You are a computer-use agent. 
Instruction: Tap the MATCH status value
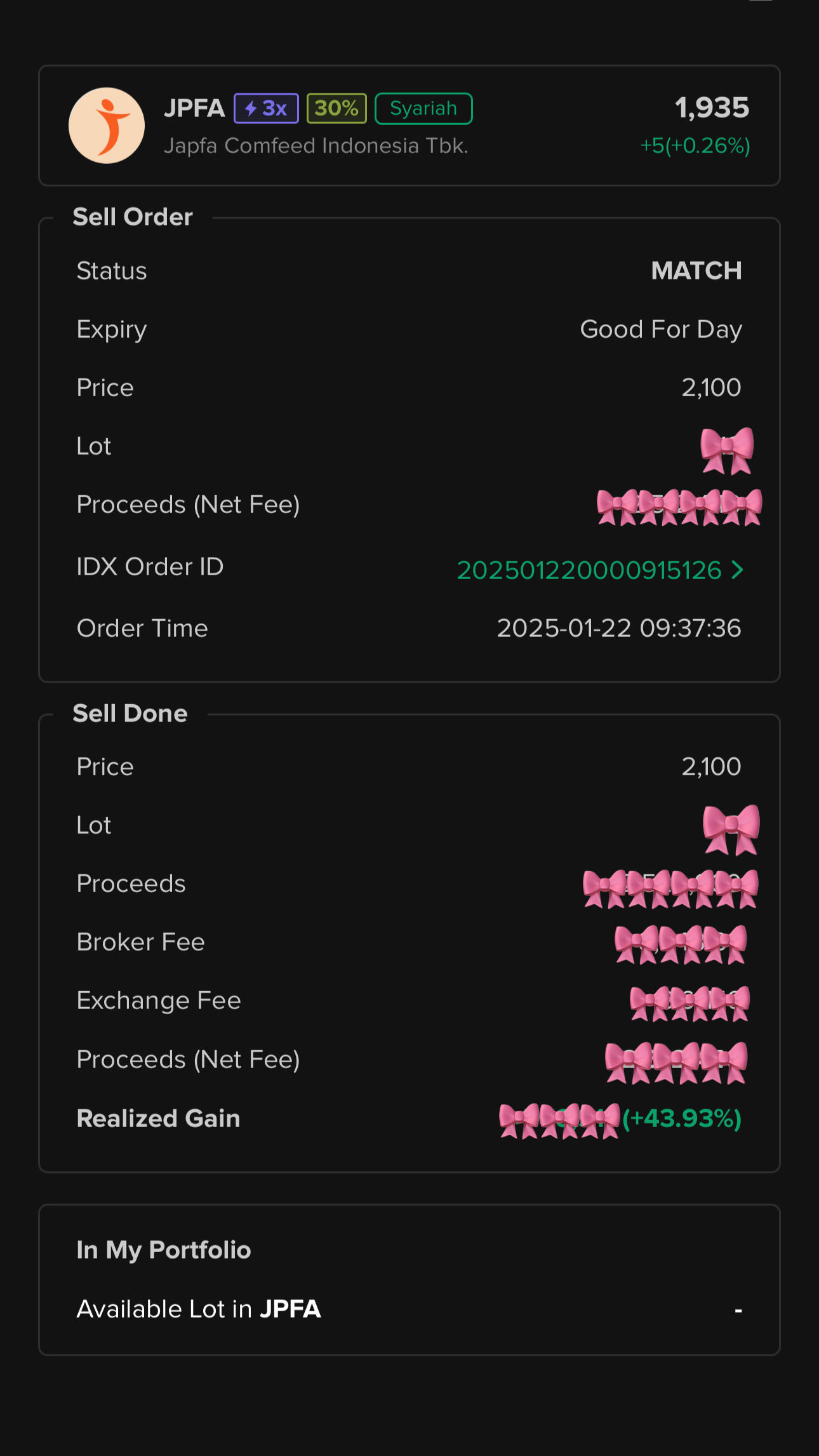coord(696,271)
